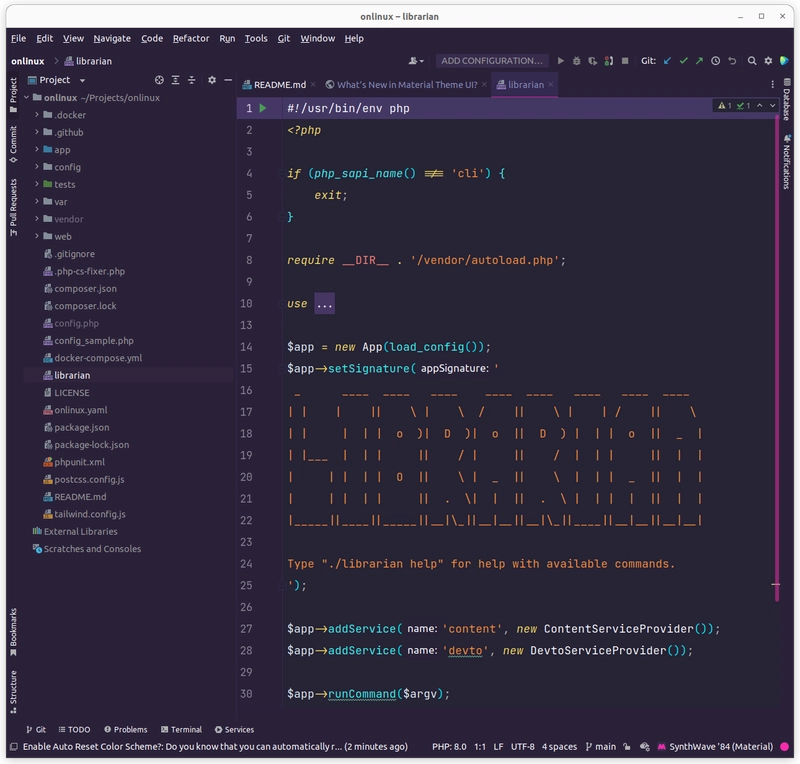800x764 pixels.
Task: Click the JetBrains Toolbox colorful icon
Action: coord(785,61)
